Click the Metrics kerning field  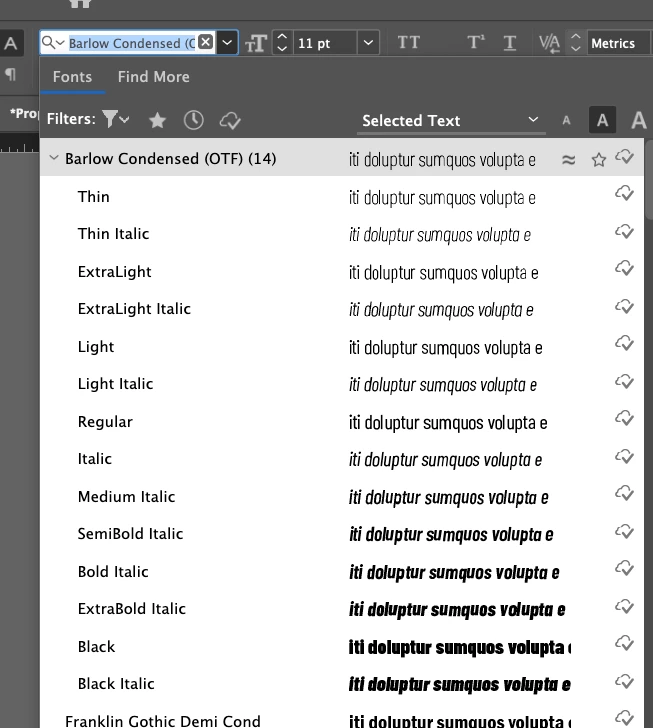coord(618,43)
